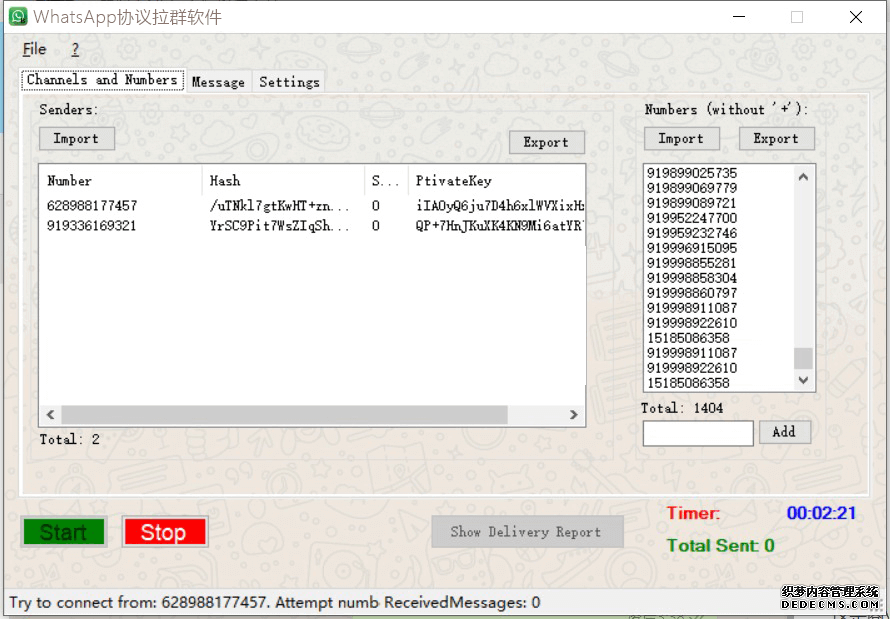
Task: Click the senders table right scroll arrow
Action: click(574, 415)
